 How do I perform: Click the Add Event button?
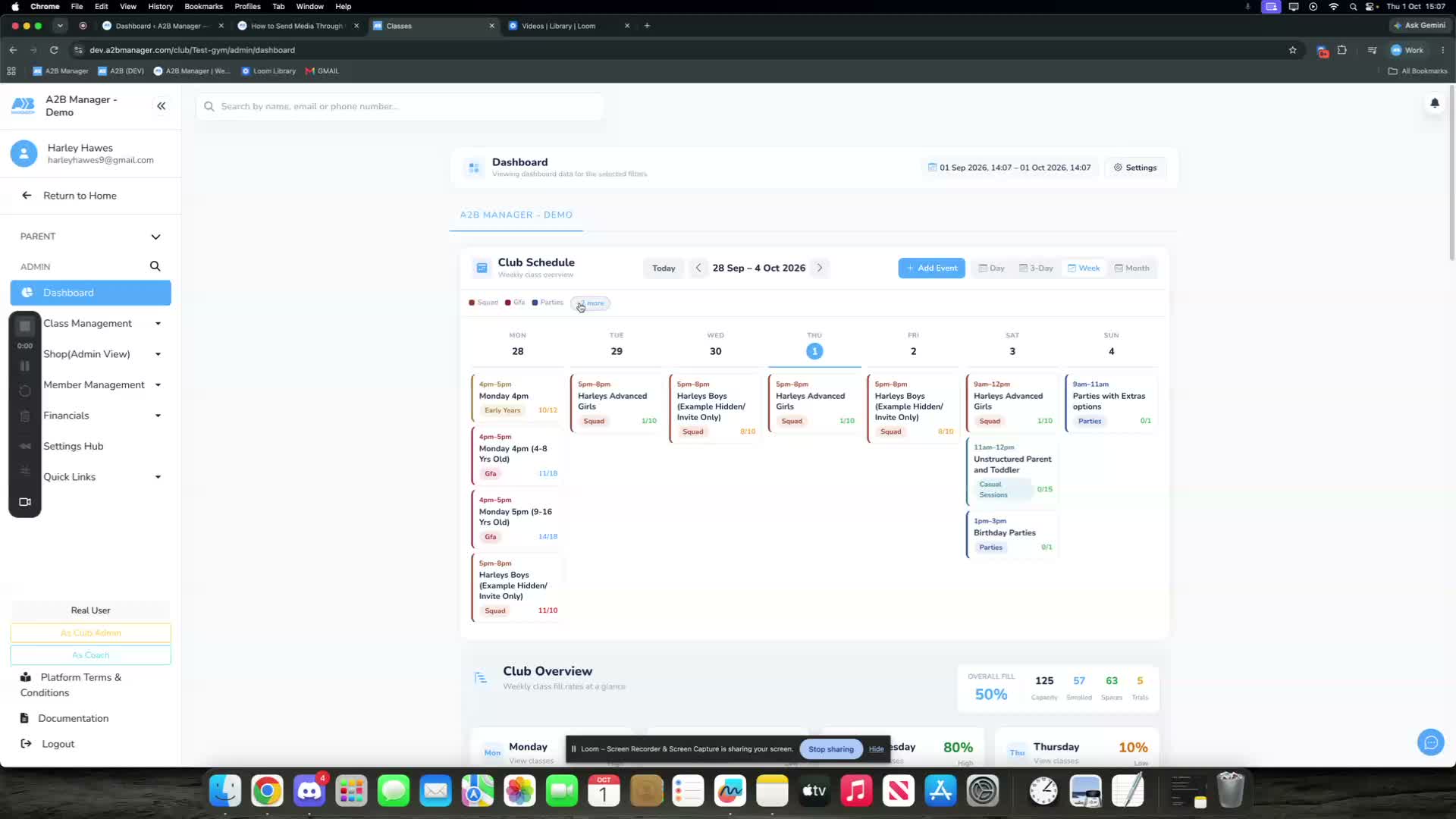[x=931, y=268]
